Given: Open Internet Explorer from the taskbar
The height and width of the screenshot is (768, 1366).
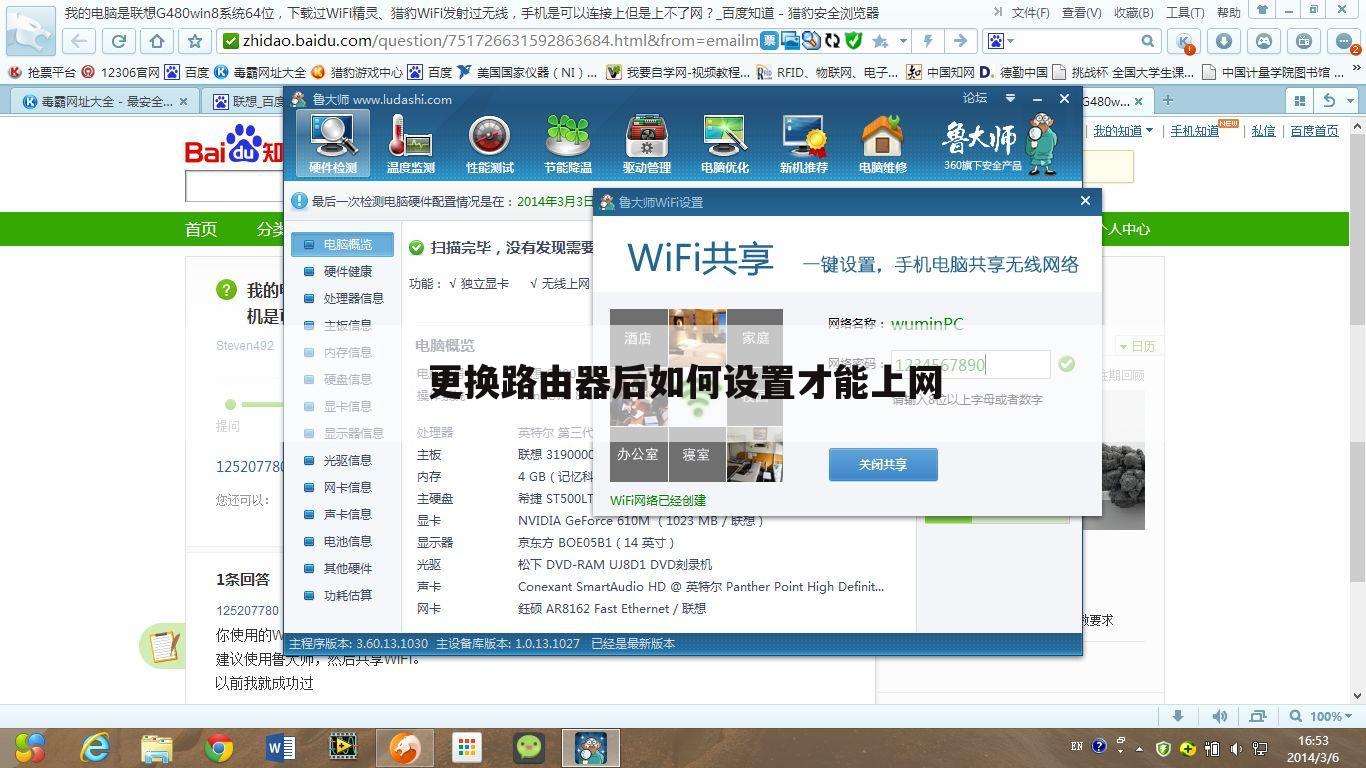Looking at the screenshot, I should [x=96, y=747].
